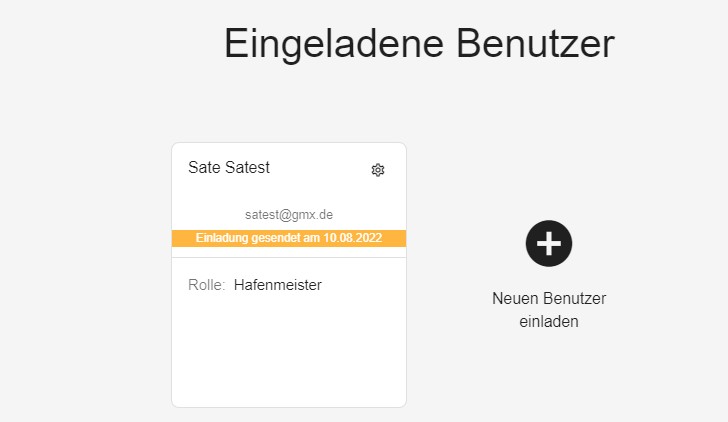Click the black plus circle icon
Image resolution: width=728 pixels, height=422 pixels.
[x=549, y=243]
